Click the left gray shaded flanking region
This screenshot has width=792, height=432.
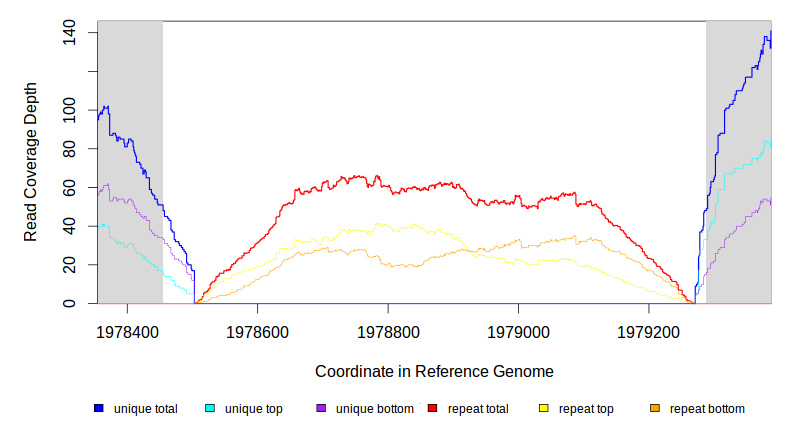pos(130,160)
